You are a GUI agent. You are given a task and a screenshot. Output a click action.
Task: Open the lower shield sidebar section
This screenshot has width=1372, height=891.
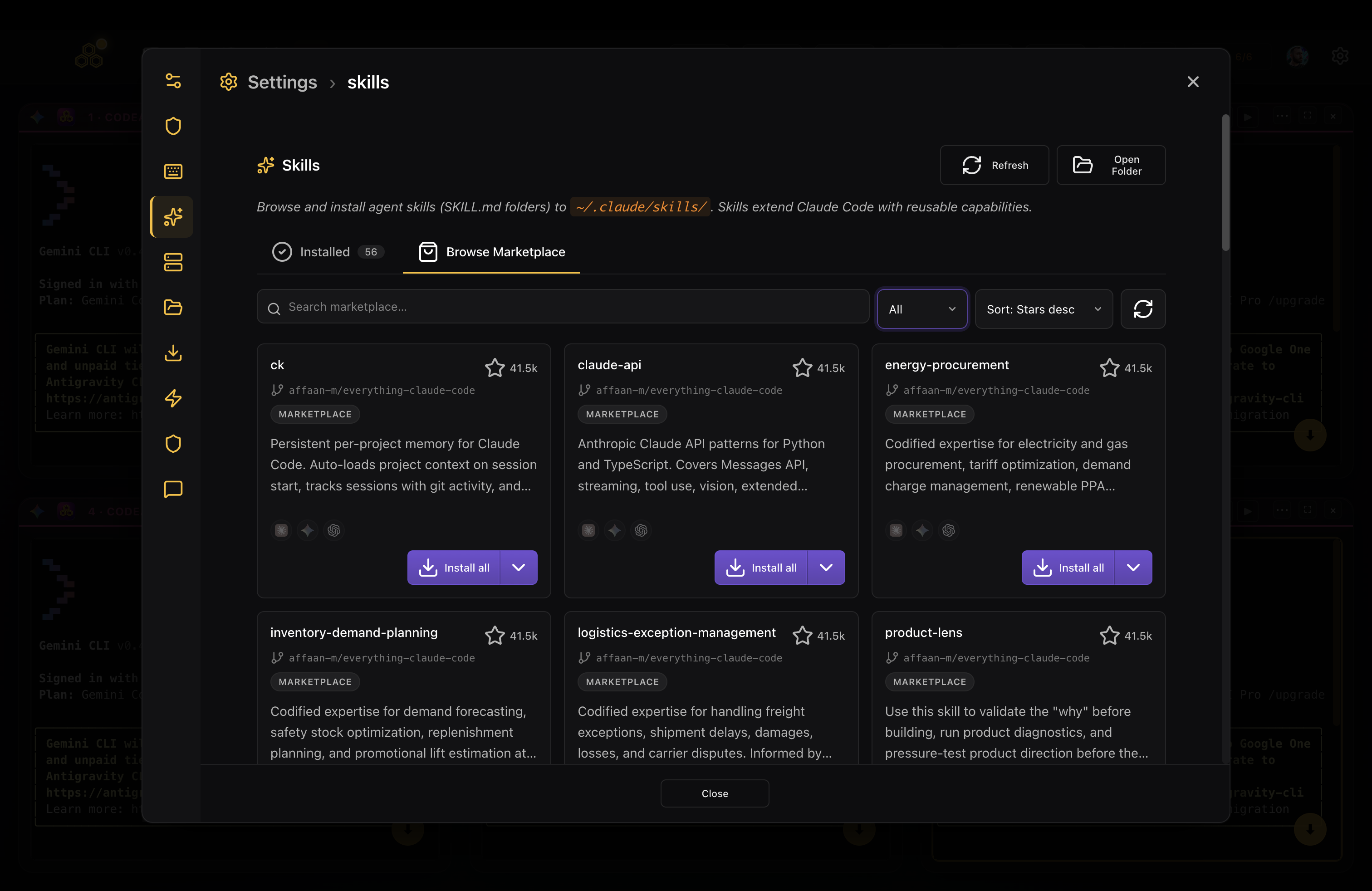173,444
